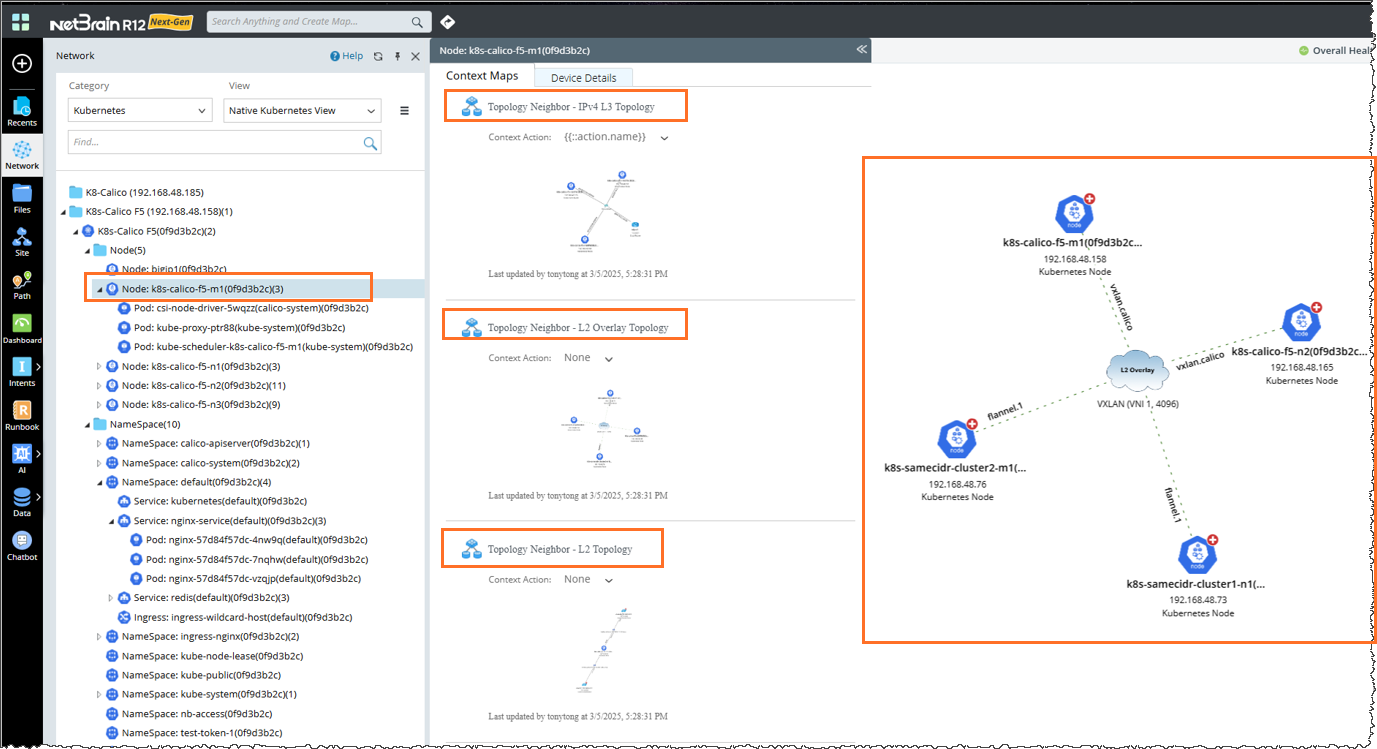Image resolution: width=1377 pixels, height=749 pixels.
Task: Open Runbook in the left sidebar
Action: point(21,415)
